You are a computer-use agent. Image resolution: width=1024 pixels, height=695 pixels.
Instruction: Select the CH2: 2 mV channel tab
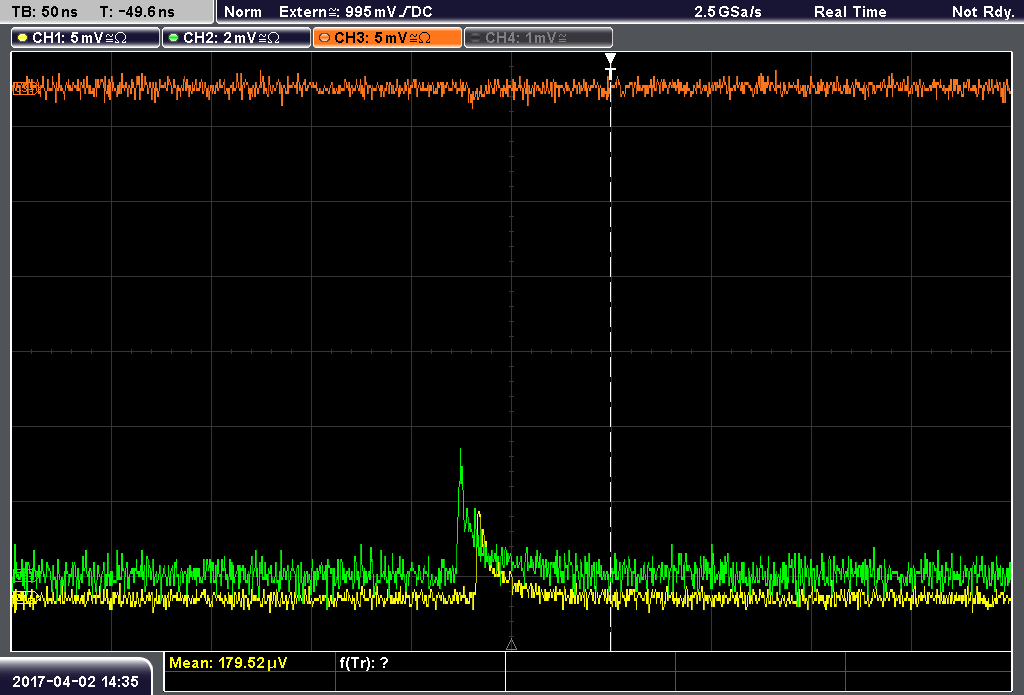(x=236, y=38)
